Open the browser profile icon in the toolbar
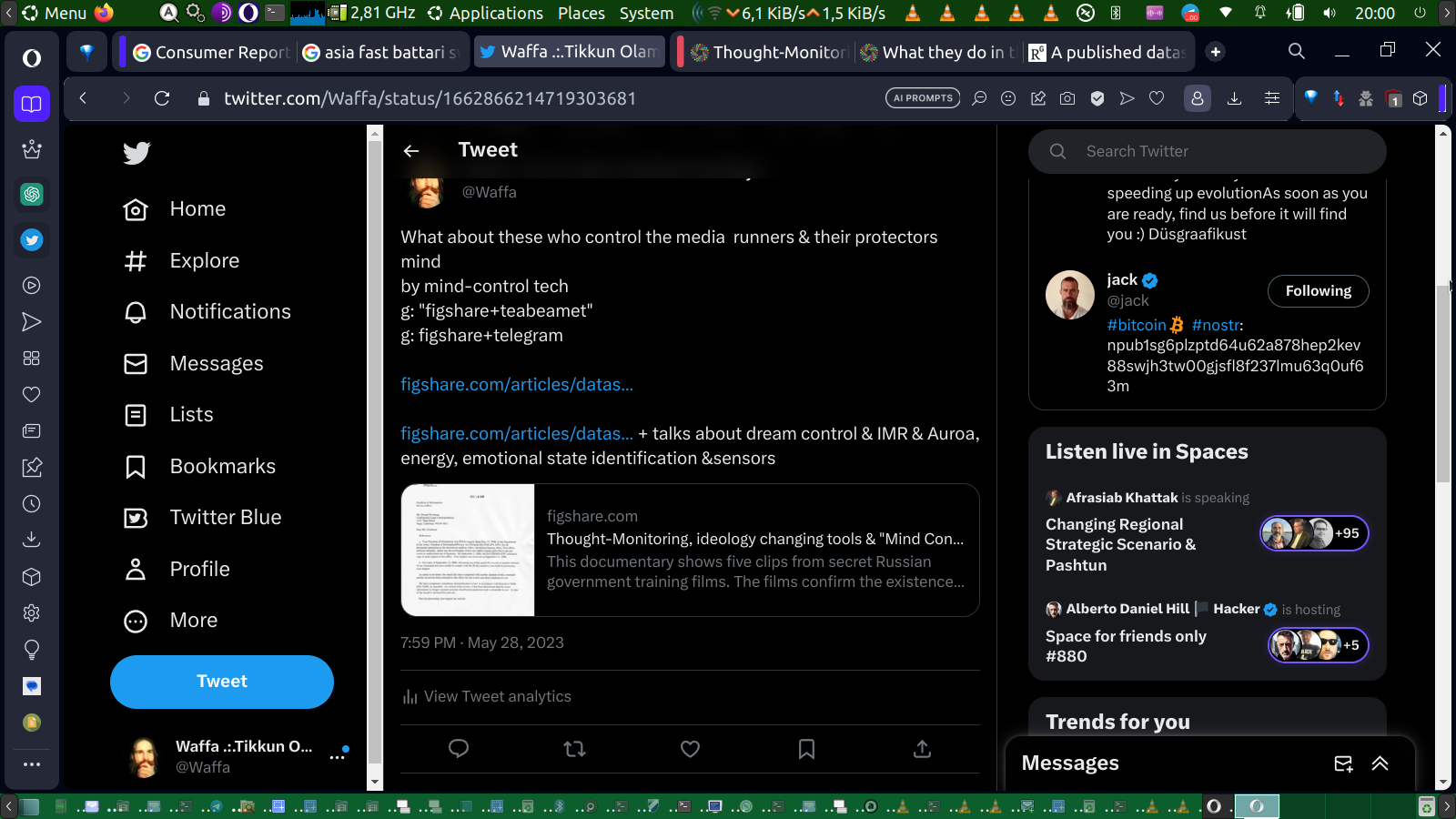Image resolution: width=1456 pixels, height=819 pixels. point(1198,98)
